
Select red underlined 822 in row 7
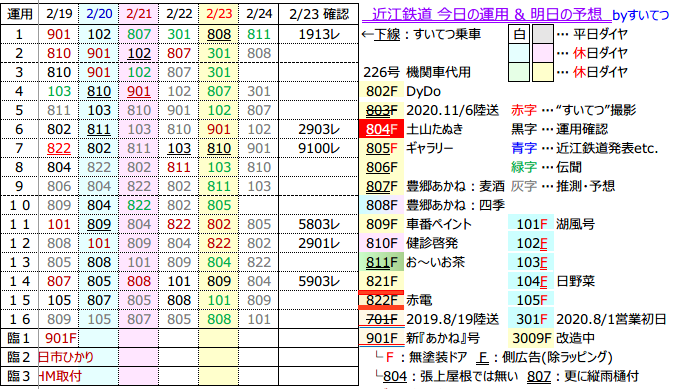pos(59,148)
